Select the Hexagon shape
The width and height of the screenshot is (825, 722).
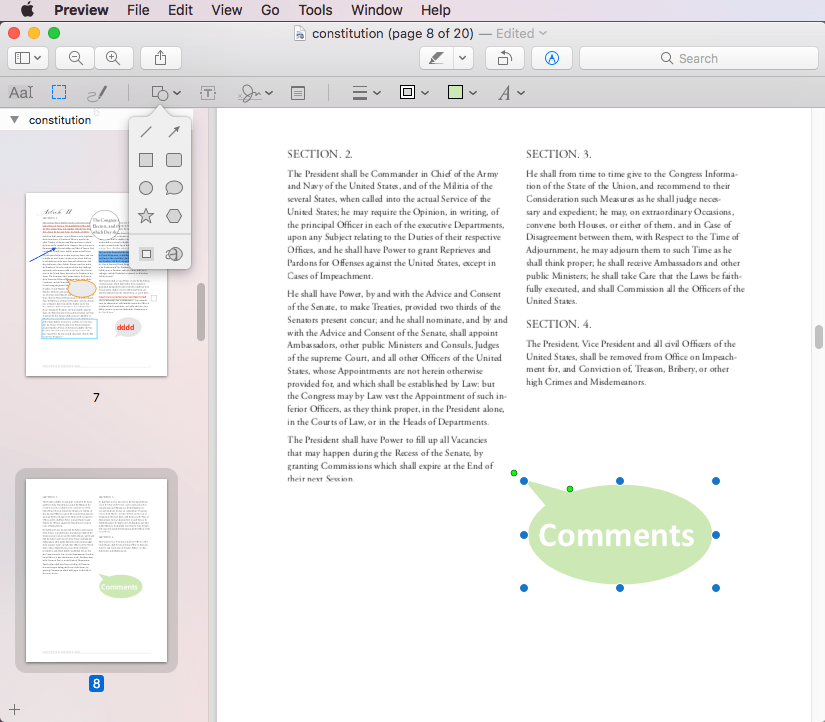point(172,215)
